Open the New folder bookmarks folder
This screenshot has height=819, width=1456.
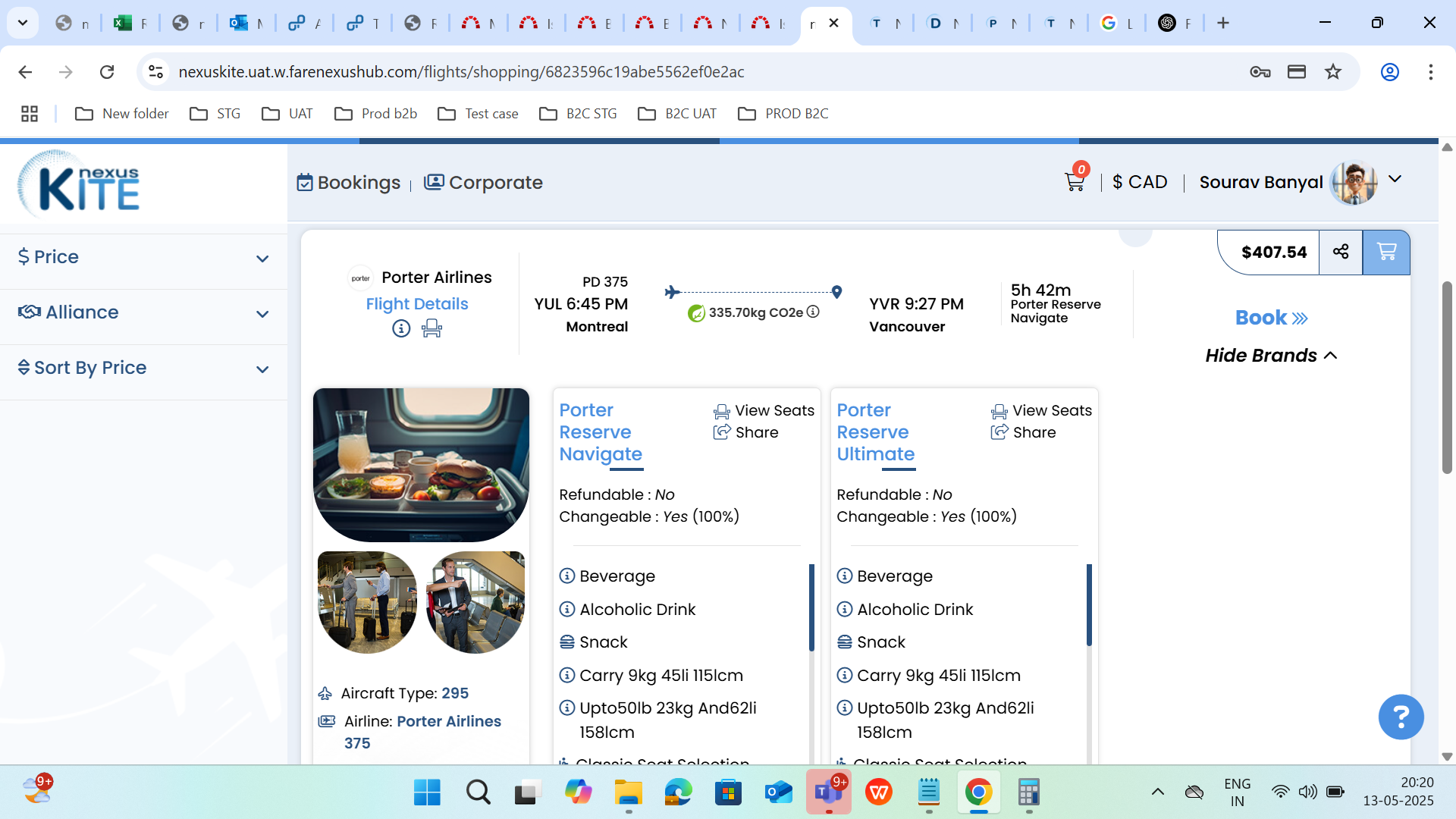click(x=122, y=114)
